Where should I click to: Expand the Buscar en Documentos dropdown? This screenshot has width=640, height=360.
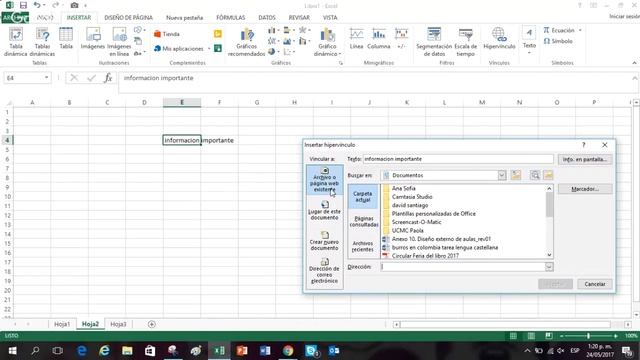[x=502, y=175]
